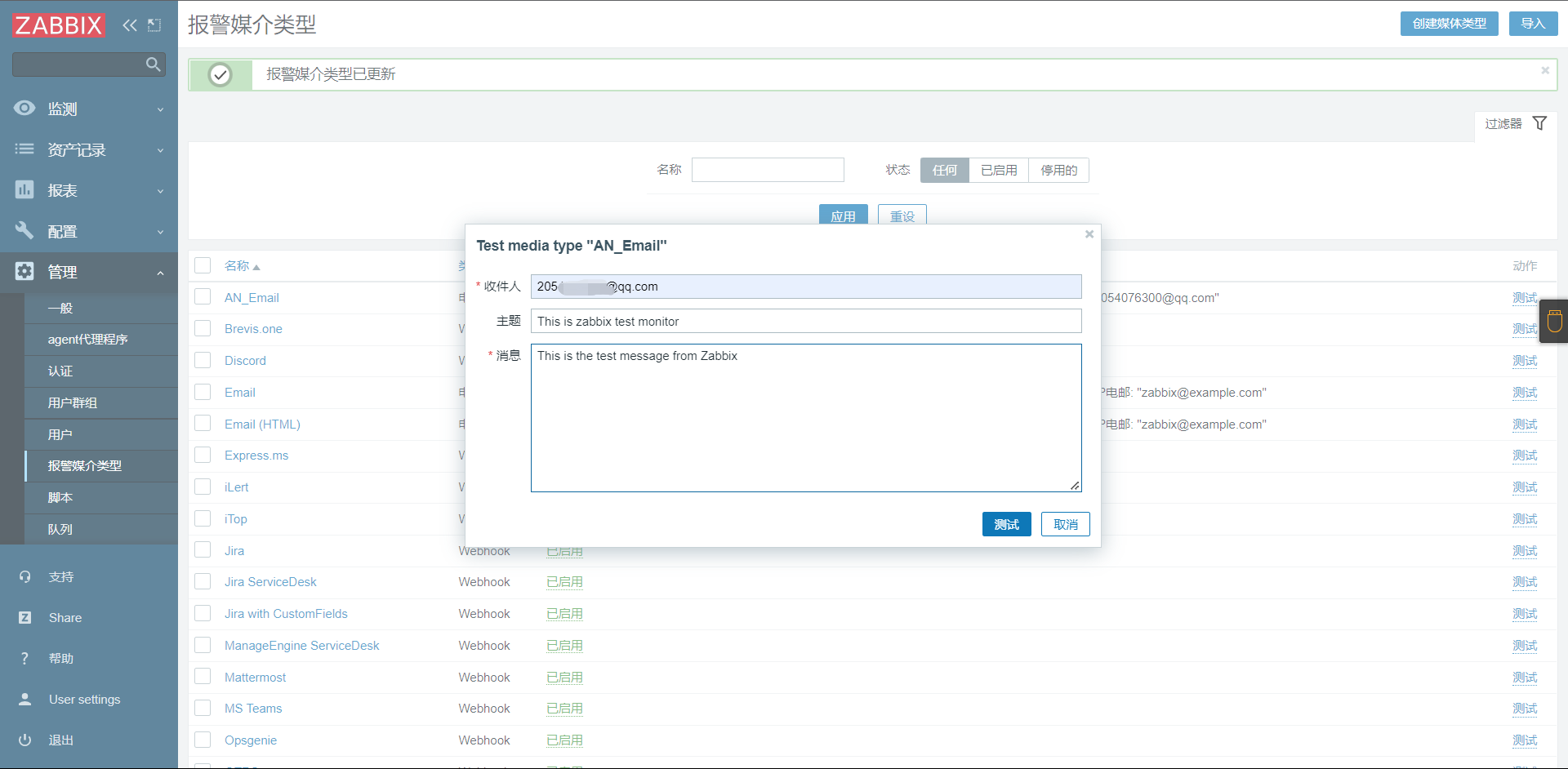Check the Jira ServiceDesk row checkbox
This screenshot has width=1568, height=769.
click(x=203, y=581)
